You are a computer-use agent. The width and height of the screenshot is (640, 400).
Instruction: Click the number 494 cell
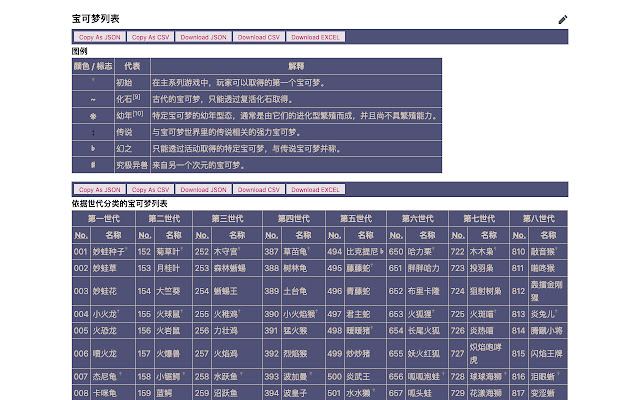point(335,251)
